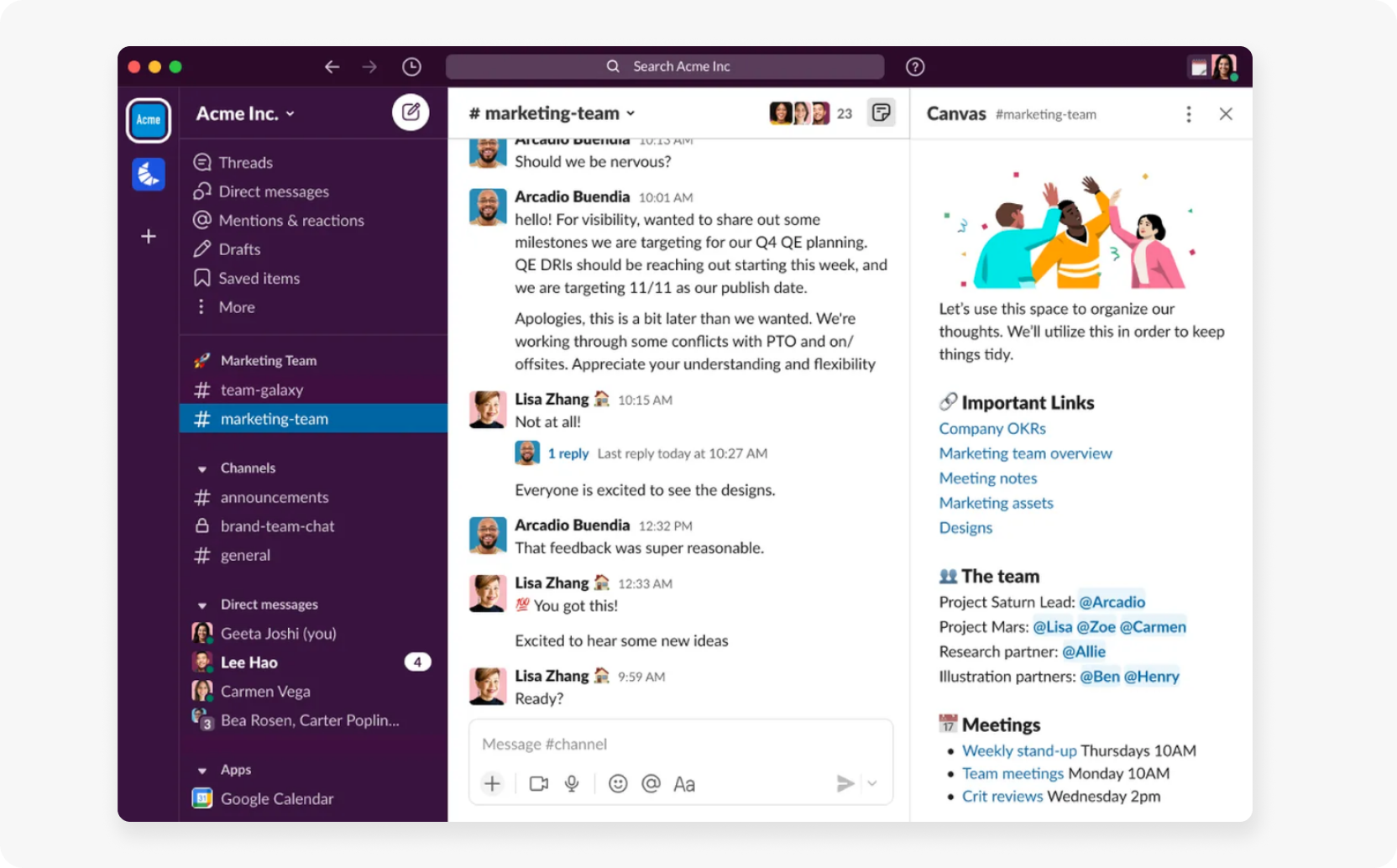Open the compose new message icon
This screenshot has height=868, width=1397.
point(411,112)
